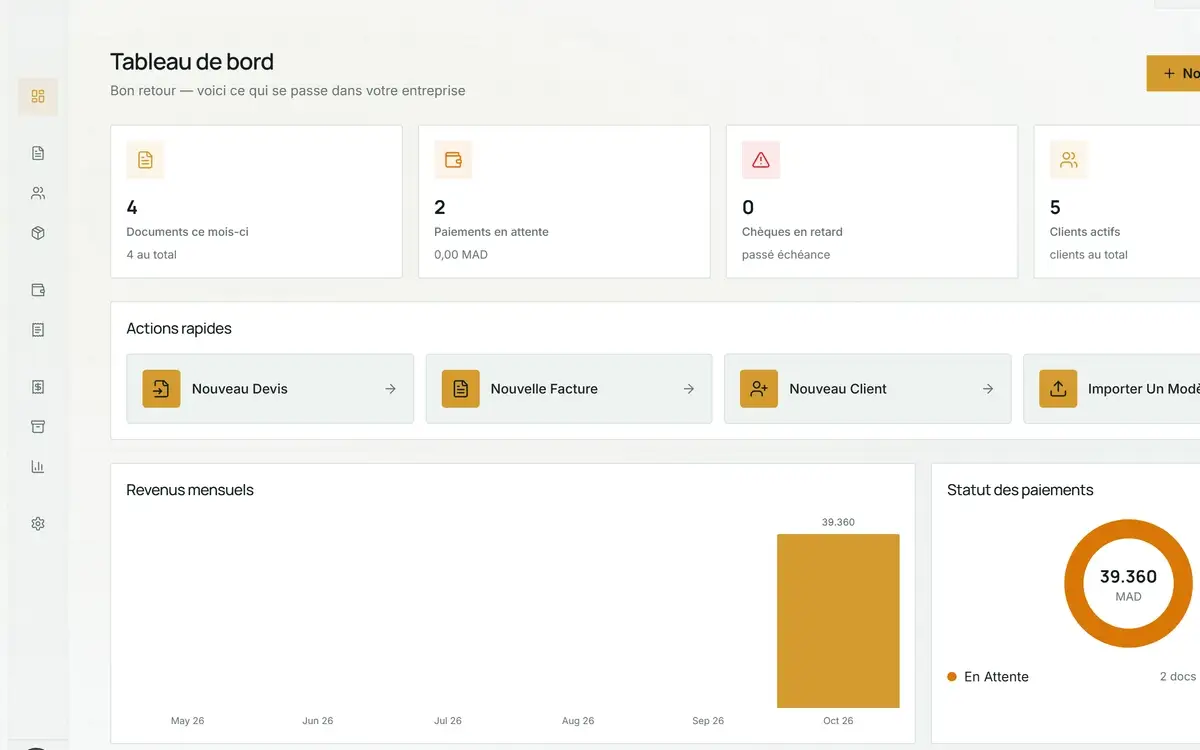Click the arrow on Nouveau Client card
This screenshot has height=750, width=1200.
[988, 389]
